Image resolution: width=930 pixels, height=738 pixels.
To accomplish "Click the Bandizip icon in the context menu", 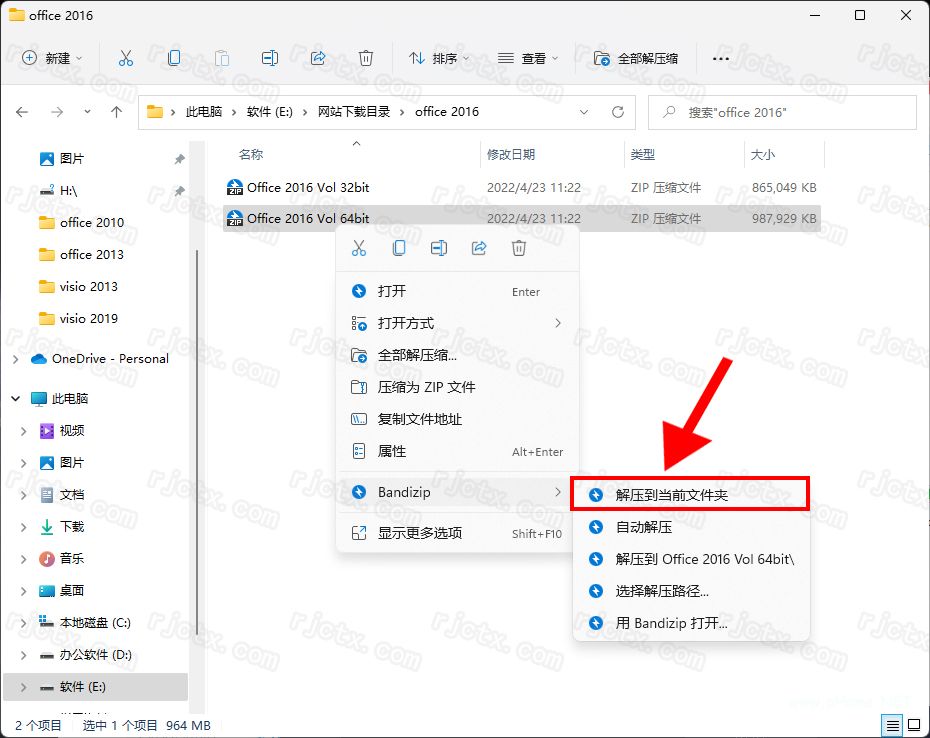I will point(360,491).
